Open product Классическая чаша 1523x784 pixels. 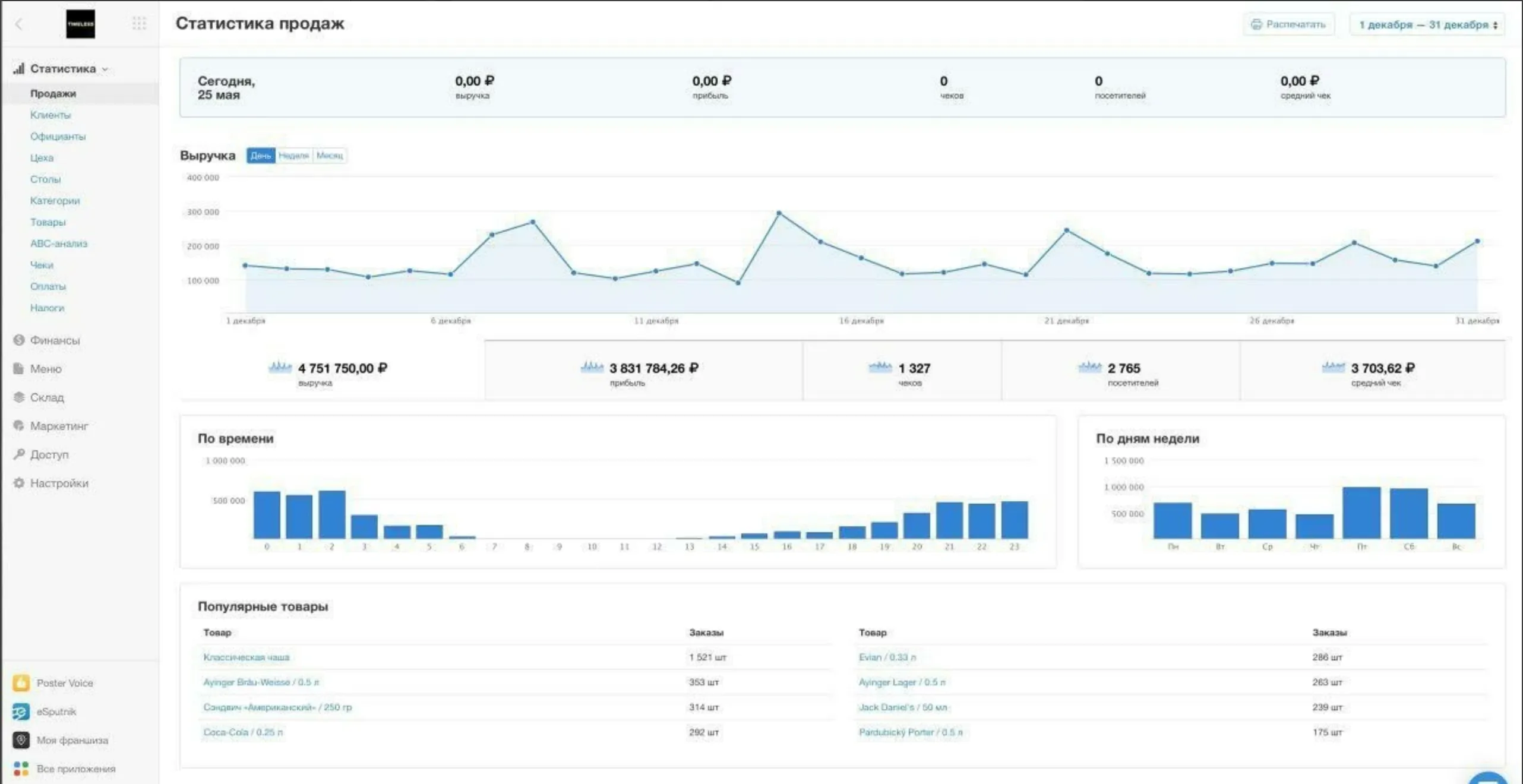(247, 657)
